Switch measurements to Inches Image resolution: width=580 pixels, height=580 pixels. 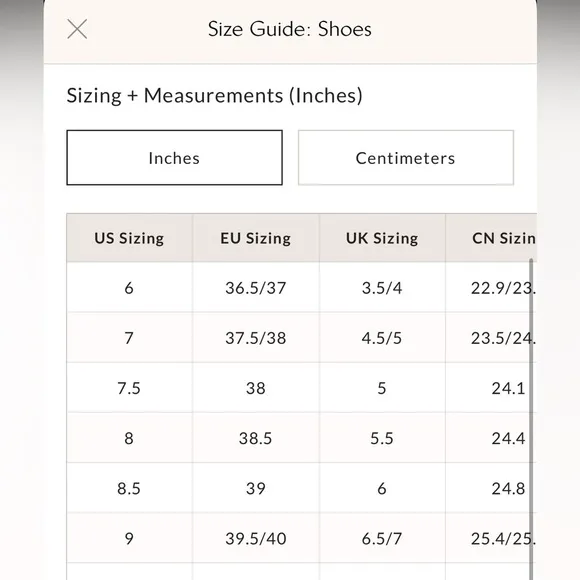pyautogui.click(x=175, y=158)
